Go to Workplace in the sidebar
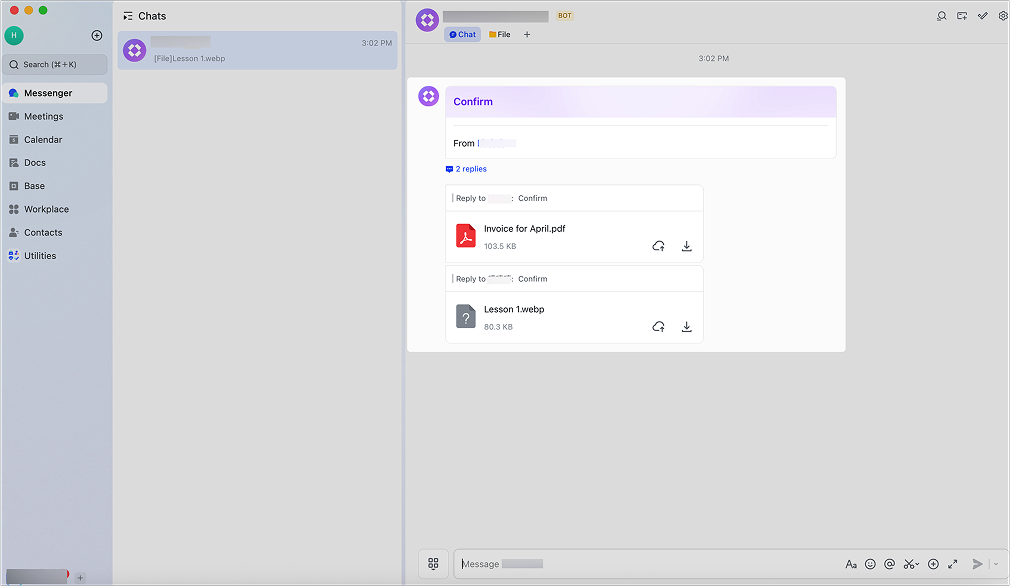The height and width of the screenshot is (586, 1010). 46,209
